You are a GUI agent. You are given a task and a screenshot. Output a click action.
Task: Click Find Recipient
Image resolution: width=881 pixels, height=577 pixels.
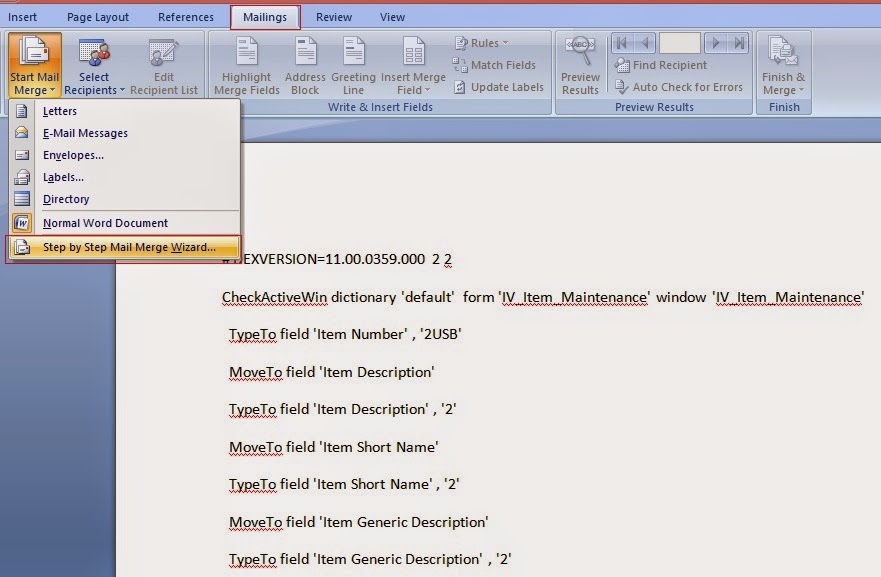pyautogui.click(x=660, y=65)
